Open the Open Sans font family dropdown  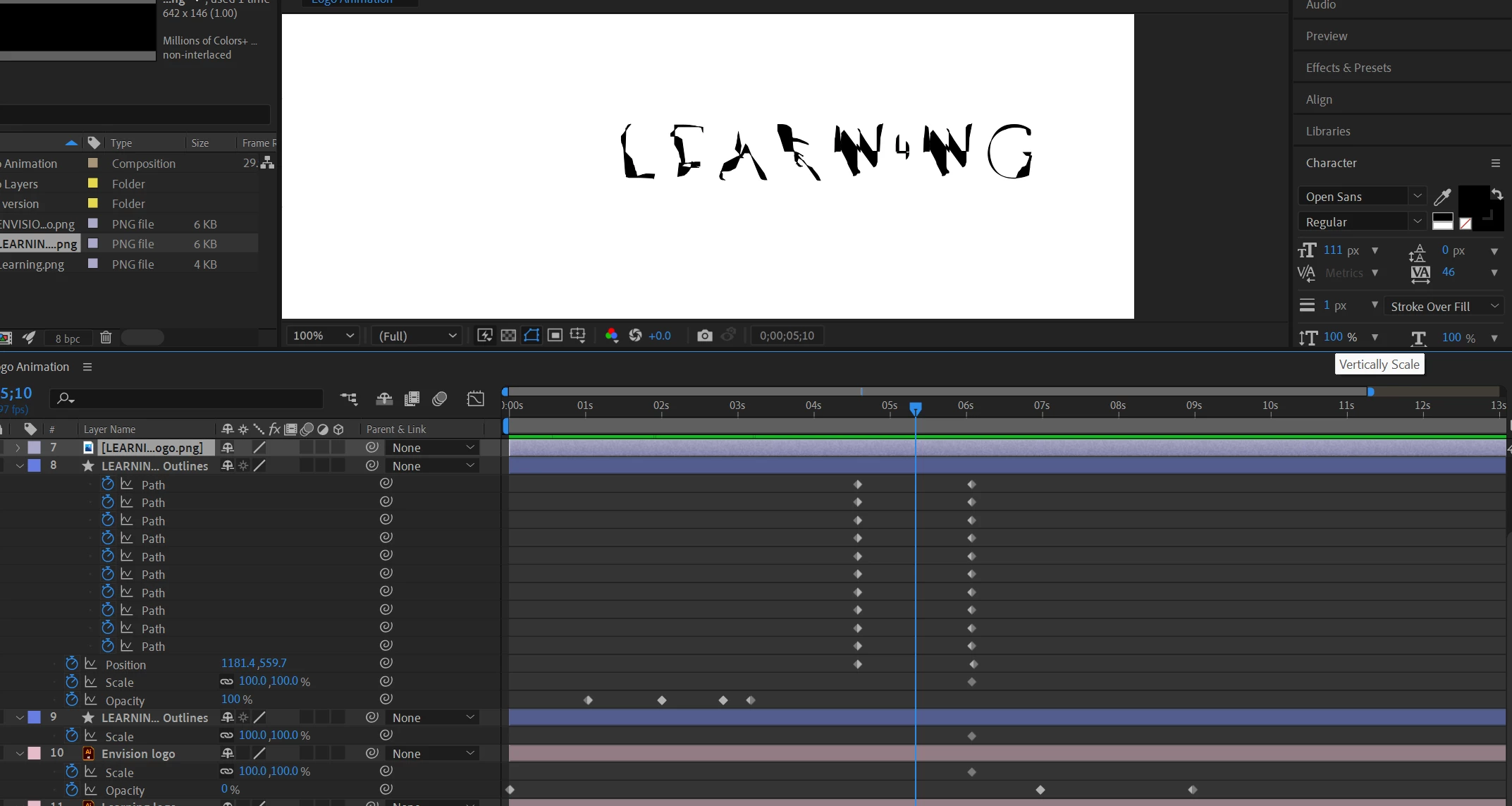point(1361,197)
